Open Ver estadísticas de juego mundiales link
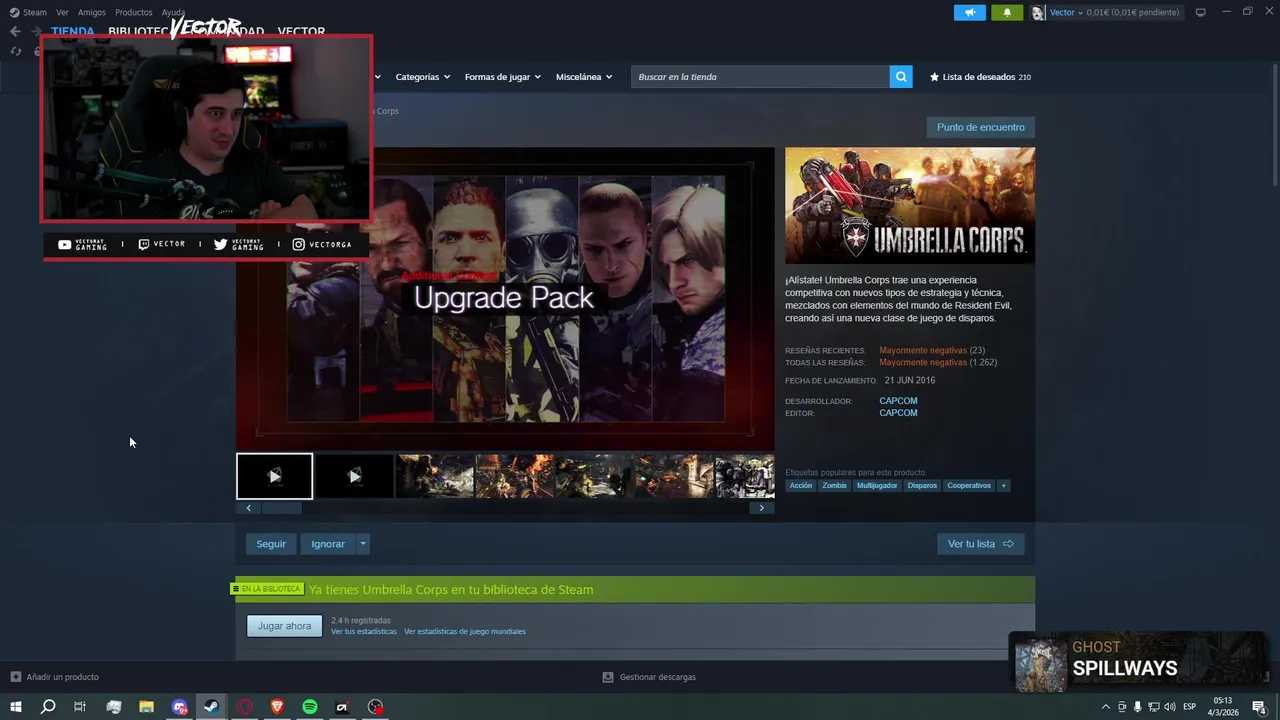 [465, 632]
